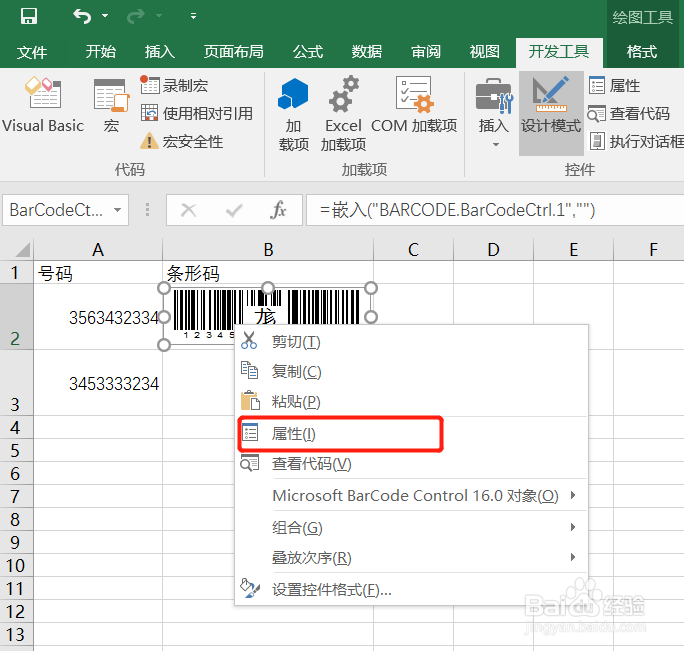This screenshot has width=684, height=651.
Task: Switch to the 页面布局 ribbon tab
Action: pyautogui.click(x=233, y=52)
